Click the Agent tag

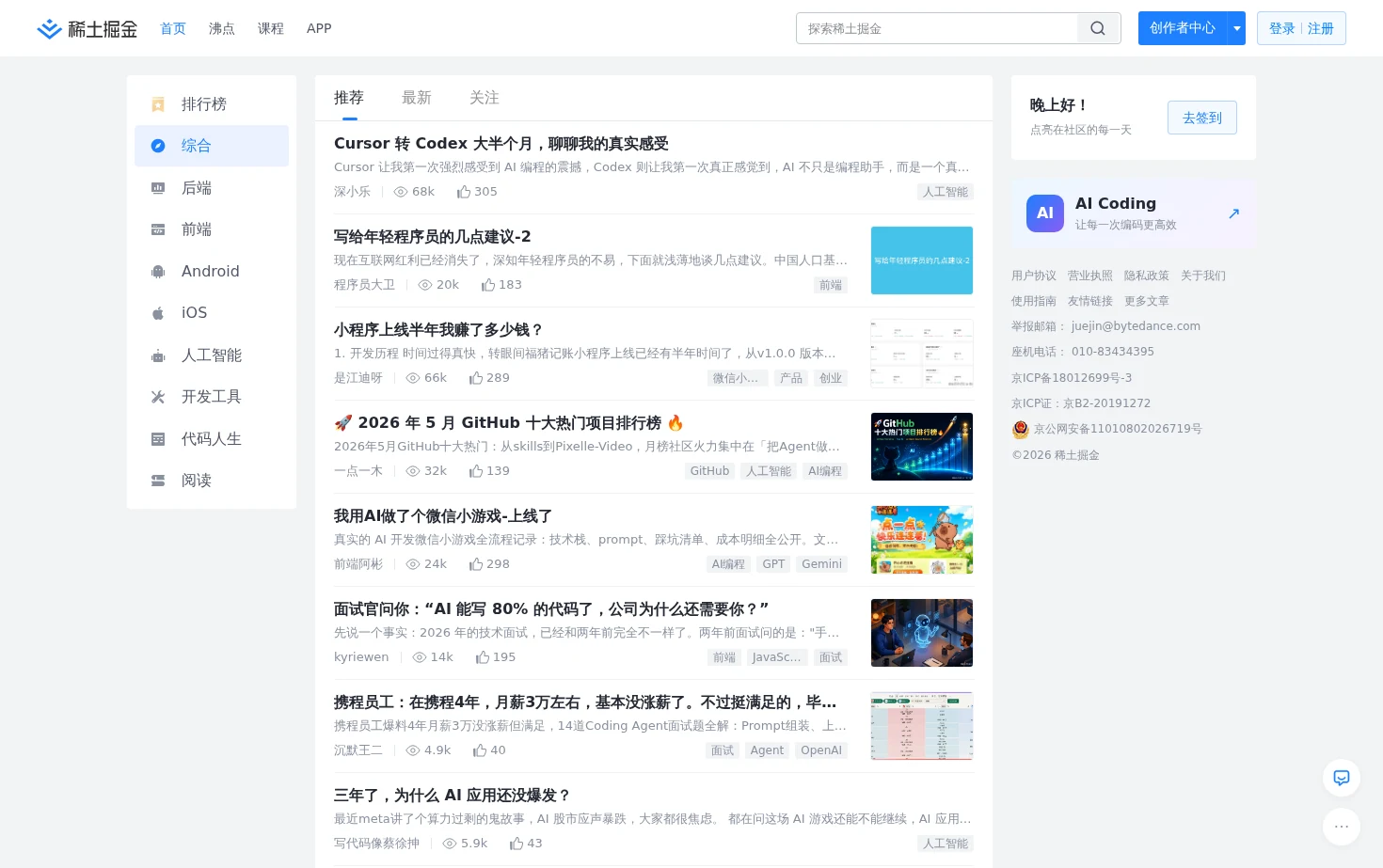pyautogui.click(x=767, y=750)
